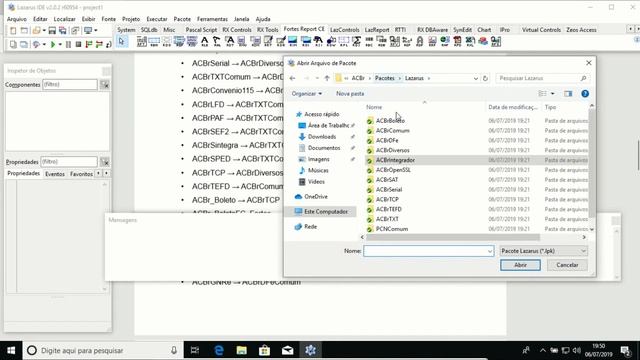Click the New Unit toolbar icon
The width and height of the screenshot is (640, 360).
(13, 31)
